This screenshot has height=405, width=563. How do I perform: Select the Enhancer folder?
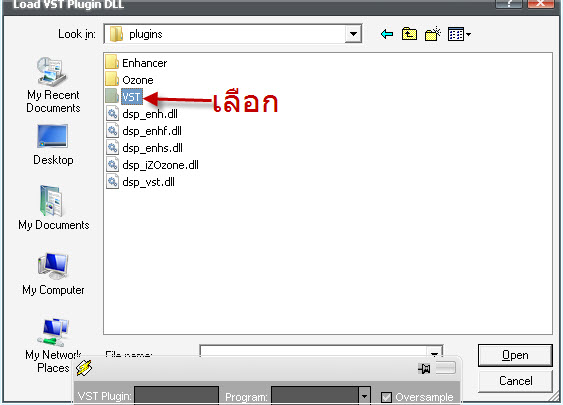point(136,63)
